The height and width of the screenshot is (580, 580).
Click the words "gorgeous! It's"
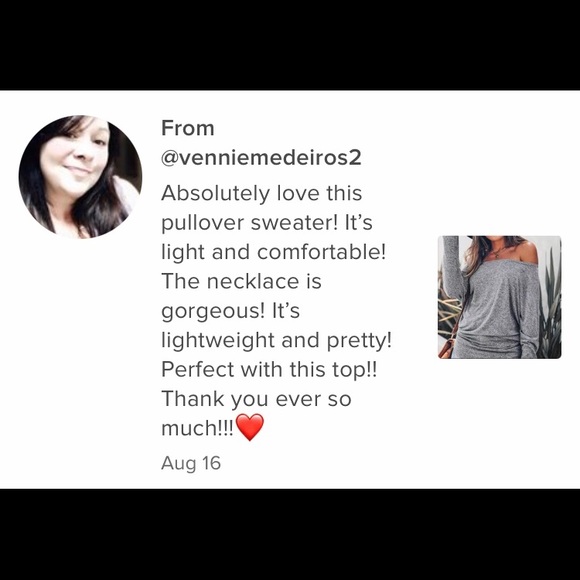tap(230, 311)
